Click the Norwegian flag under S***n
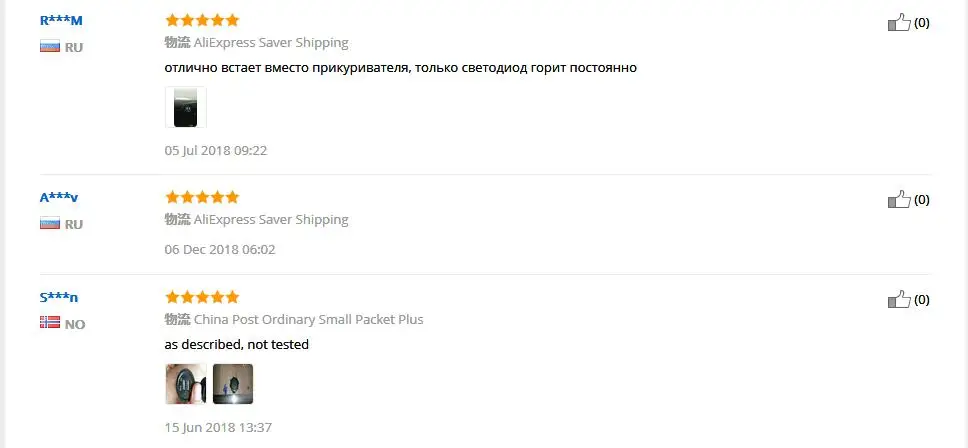Viewport: 968px width, 448px height. tap(50, 323)
